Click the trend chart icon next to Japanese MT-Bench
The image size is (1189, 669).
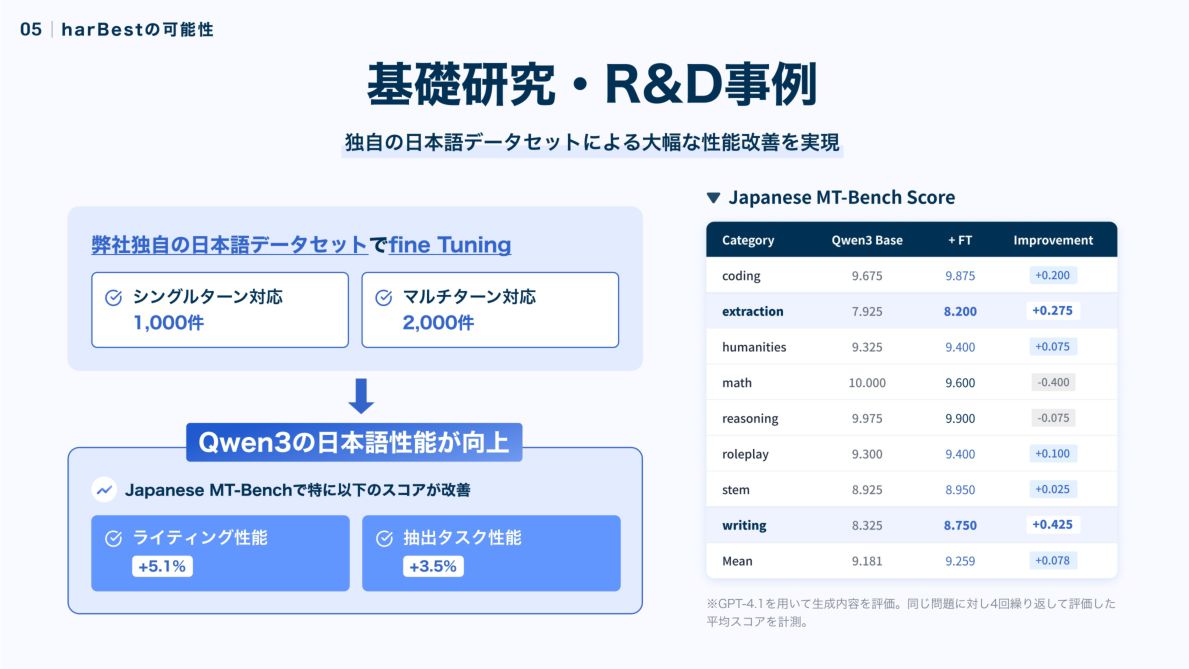[104, 490]
